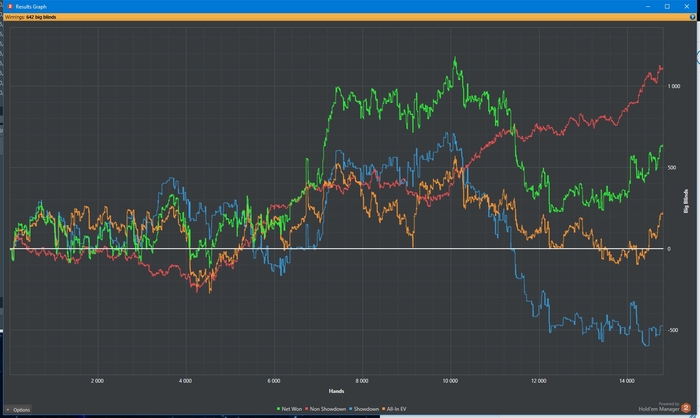Image resolution: width=700 pixels, height=418 pixels.
Task: Click the '4 000' x-axis label
Action: (x=185, y=381)
